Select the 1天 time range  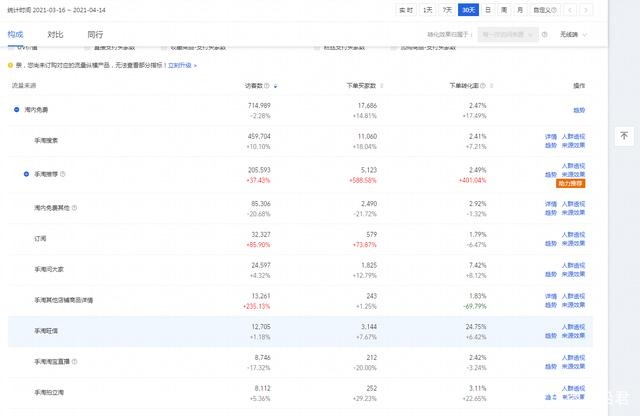click(428, 10)
